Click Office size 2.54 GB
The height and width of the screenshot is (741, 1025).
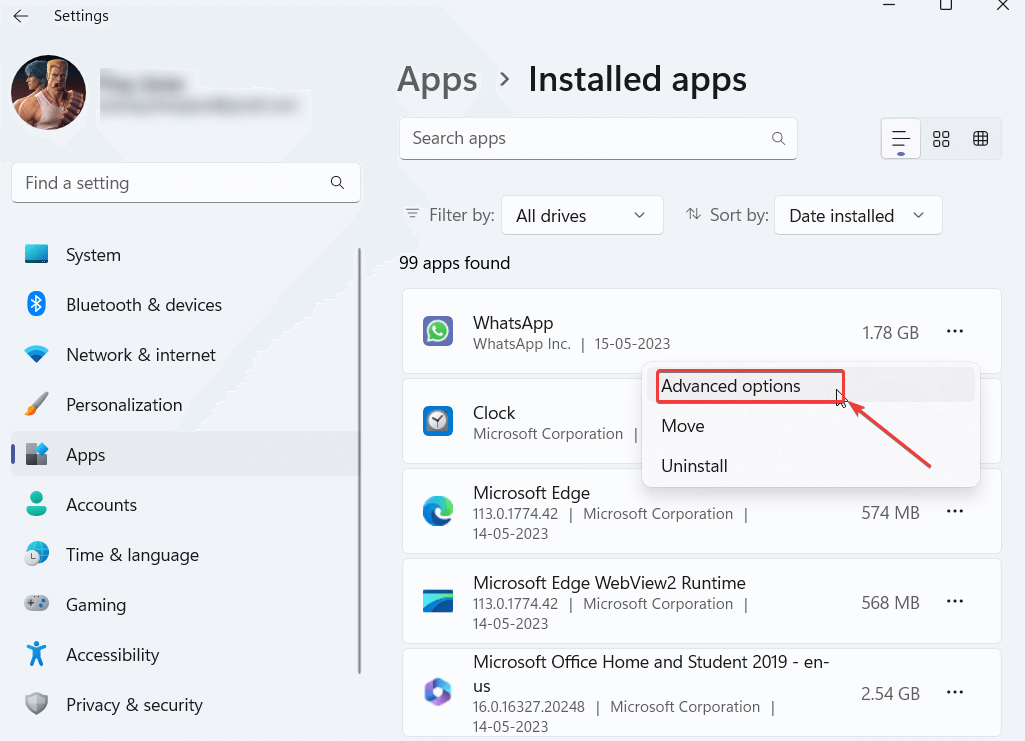pos(890,693)
